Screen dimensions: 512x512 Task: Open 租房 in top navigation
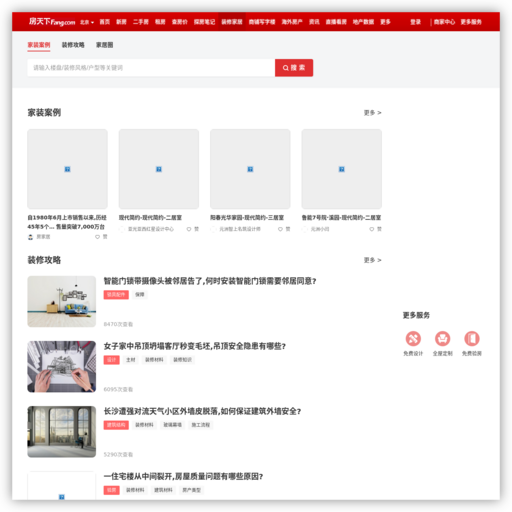(160, 22)
